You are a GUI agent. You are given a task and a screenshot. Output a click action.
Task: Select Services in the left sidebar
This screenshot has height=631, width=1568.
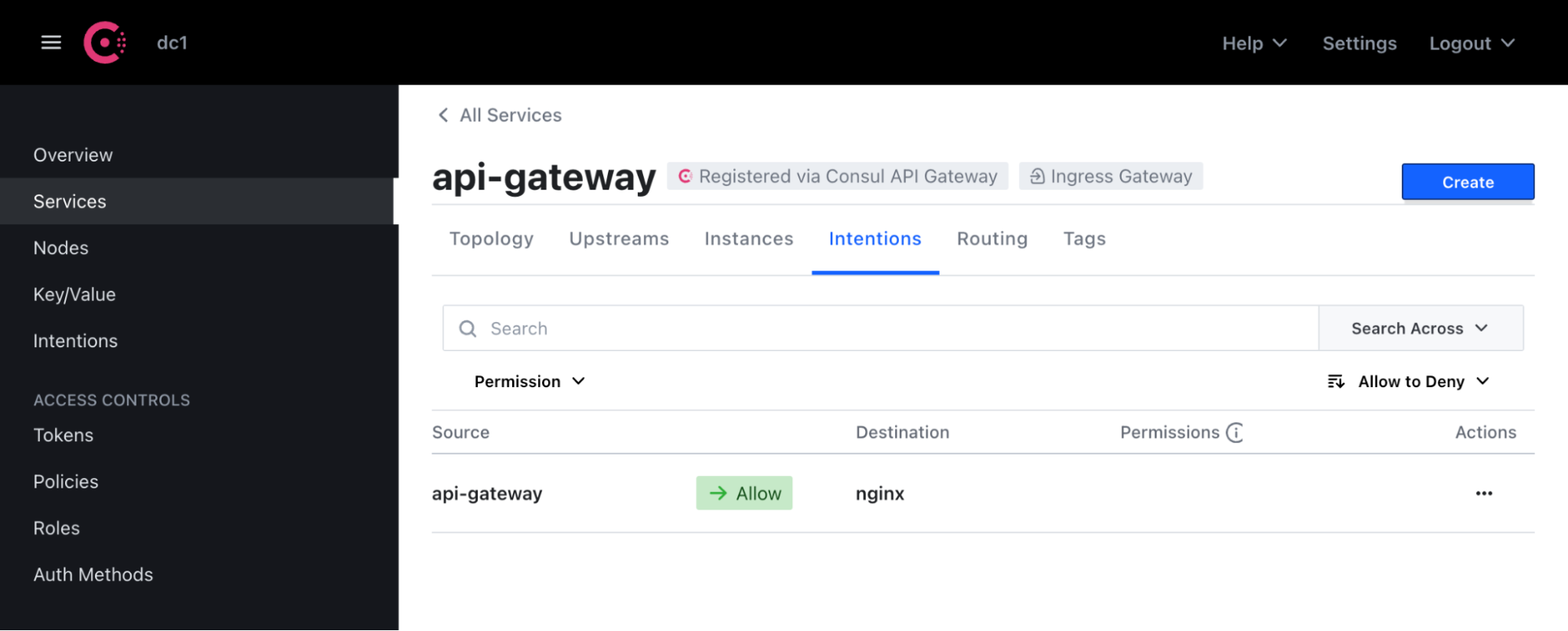pyautogui.click(x=69, y=201)
